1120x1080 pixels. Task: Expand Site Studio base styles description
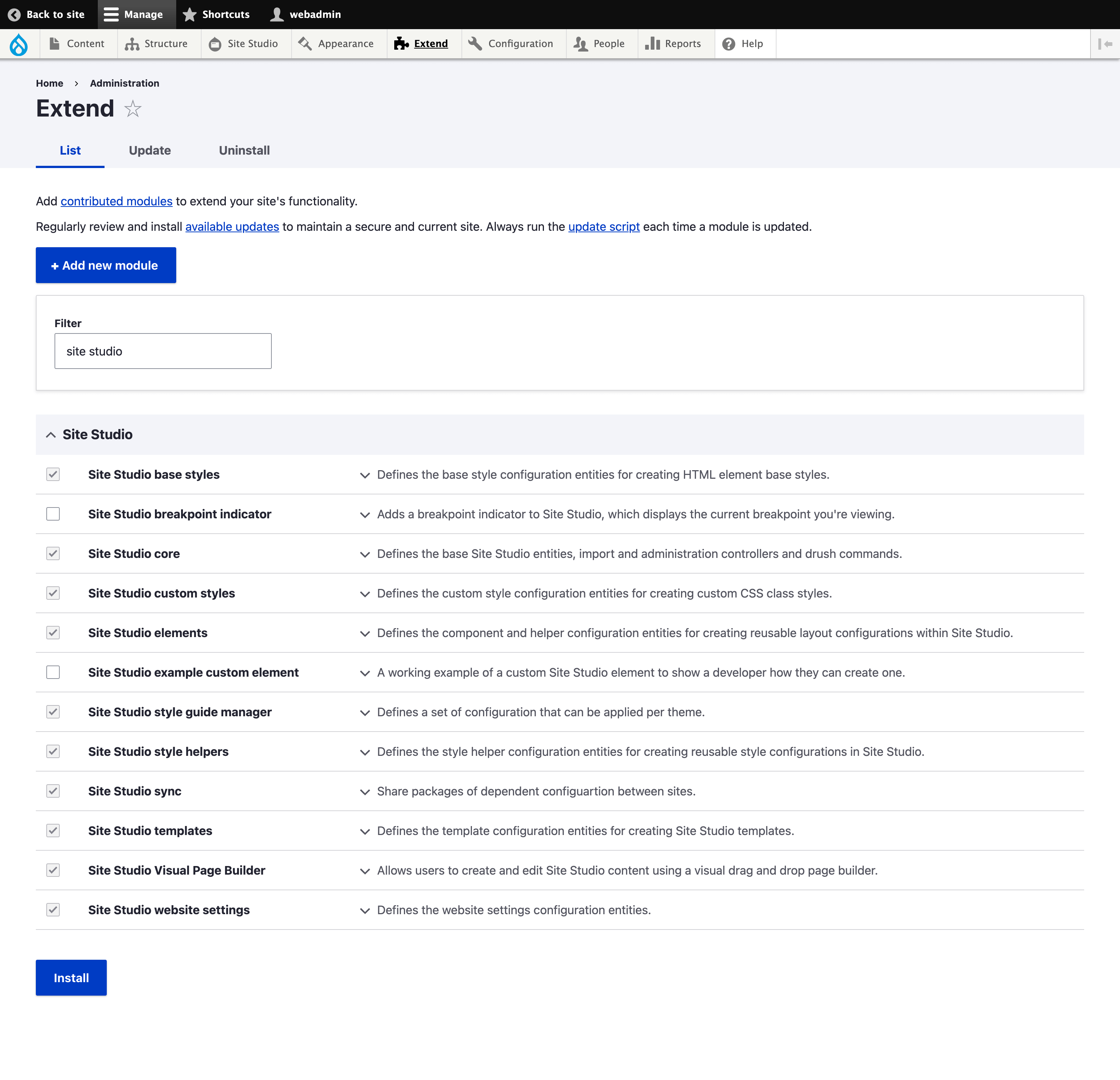[x=365, y=476]
